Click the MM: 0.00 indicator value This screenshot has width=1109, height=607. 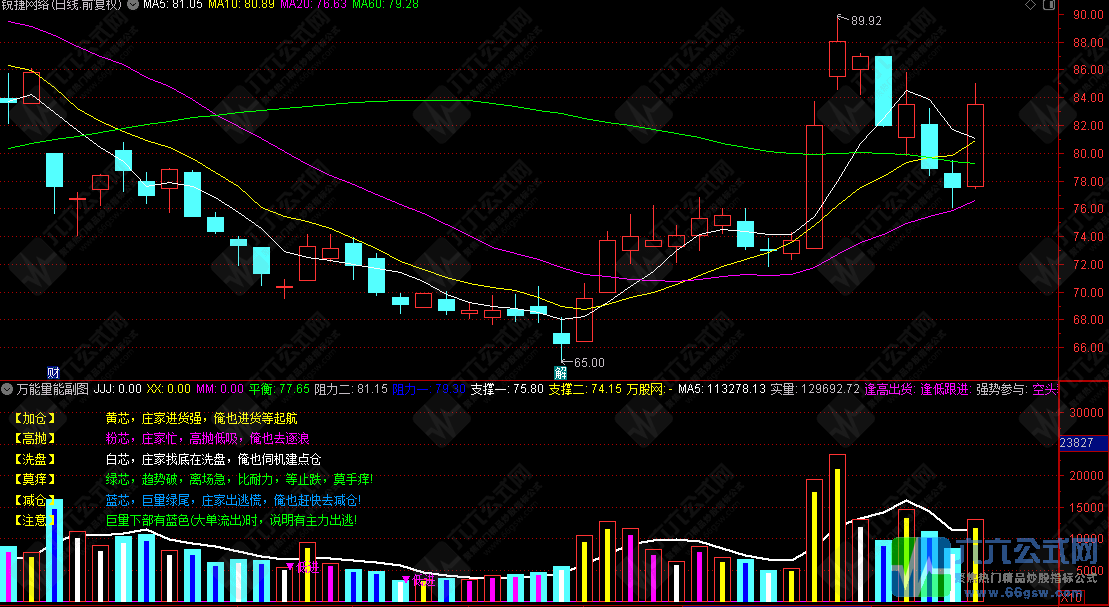pos(219,389)
